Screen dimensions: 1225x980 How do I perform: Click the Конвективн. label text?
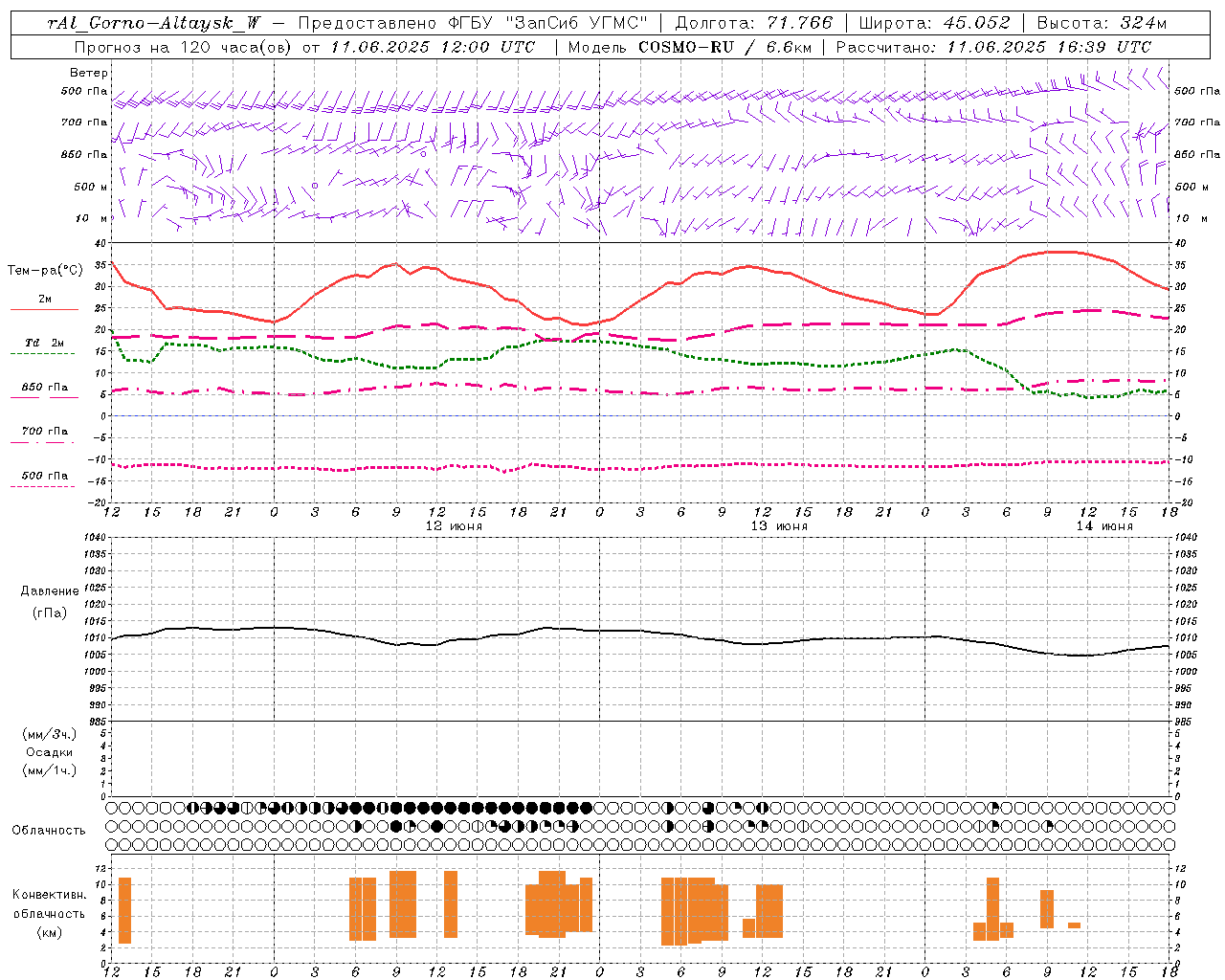pyautogui.click(x=50, y=895)
